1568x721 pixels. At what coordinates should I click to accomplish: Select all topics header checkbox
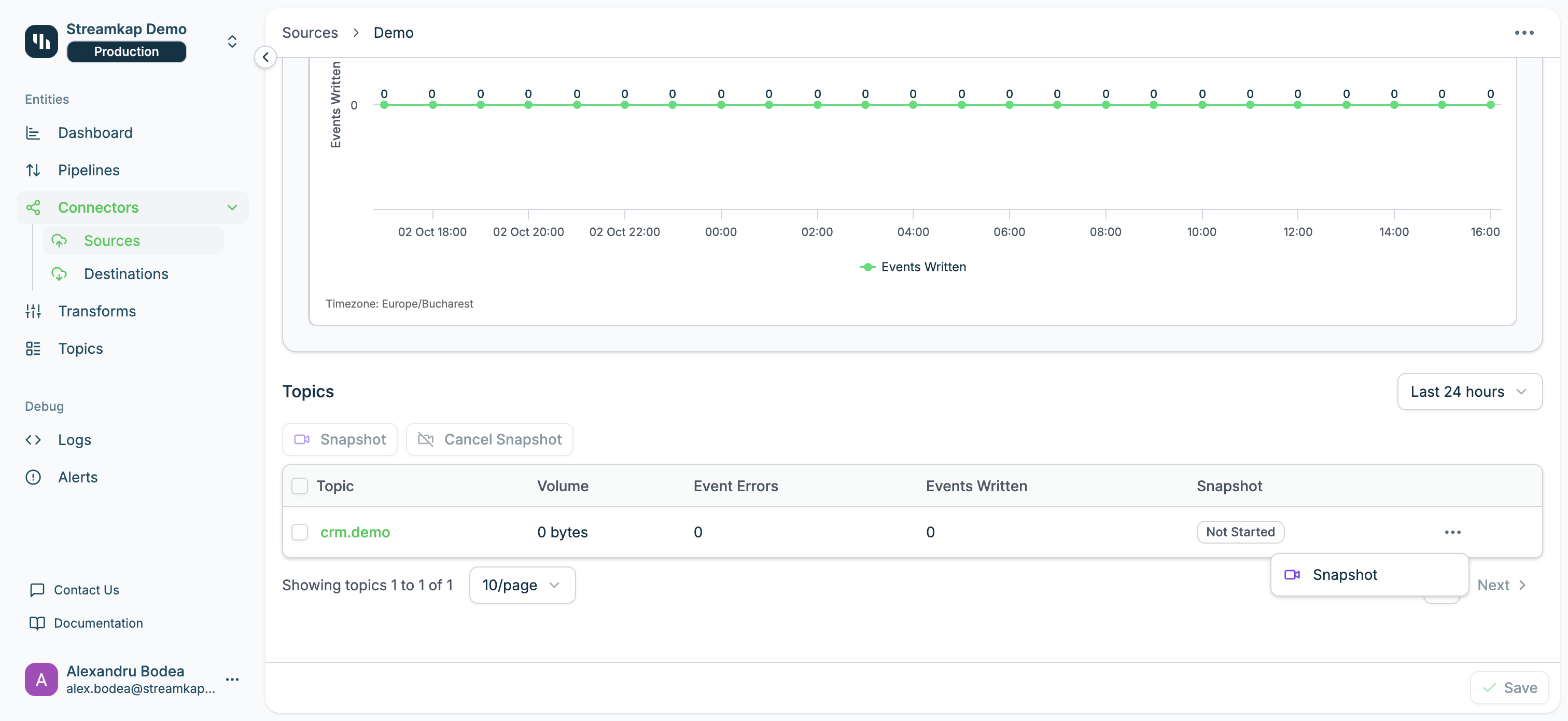click(x=300, y=486)
